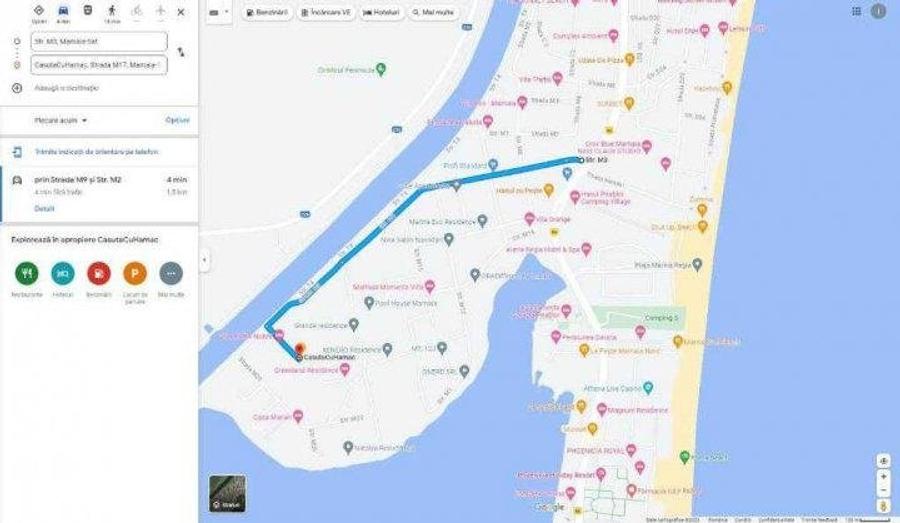Collapse the side panel arrow
The height and width of the screenshot is (523, 900).
coord(204,260)
